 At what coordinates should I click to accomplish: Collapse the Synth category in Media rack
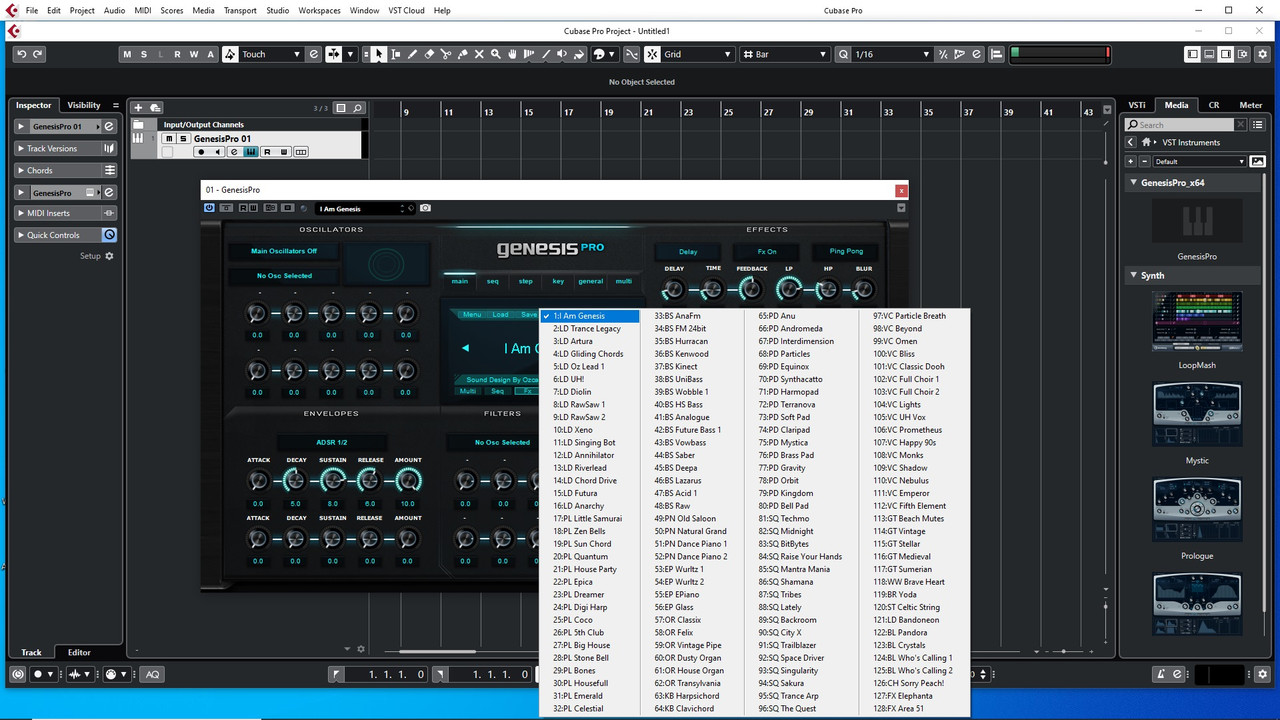(1133, 275)
